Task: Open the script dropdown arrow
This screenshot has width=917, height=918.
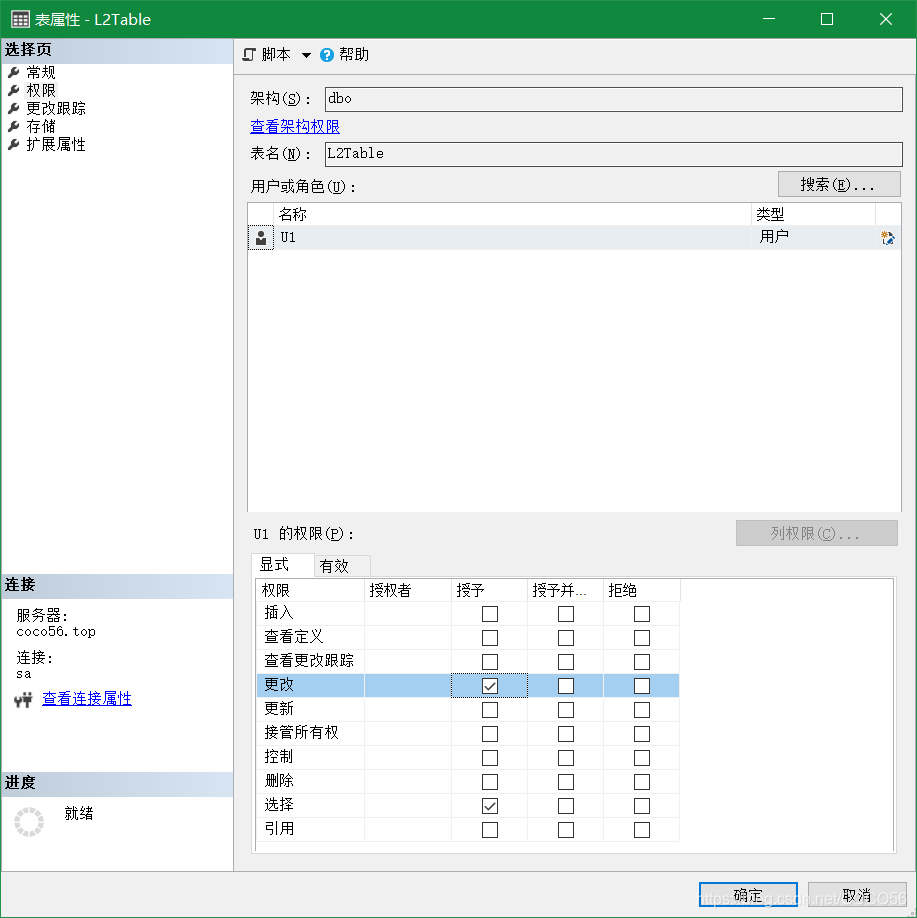Action: [306, 55]
